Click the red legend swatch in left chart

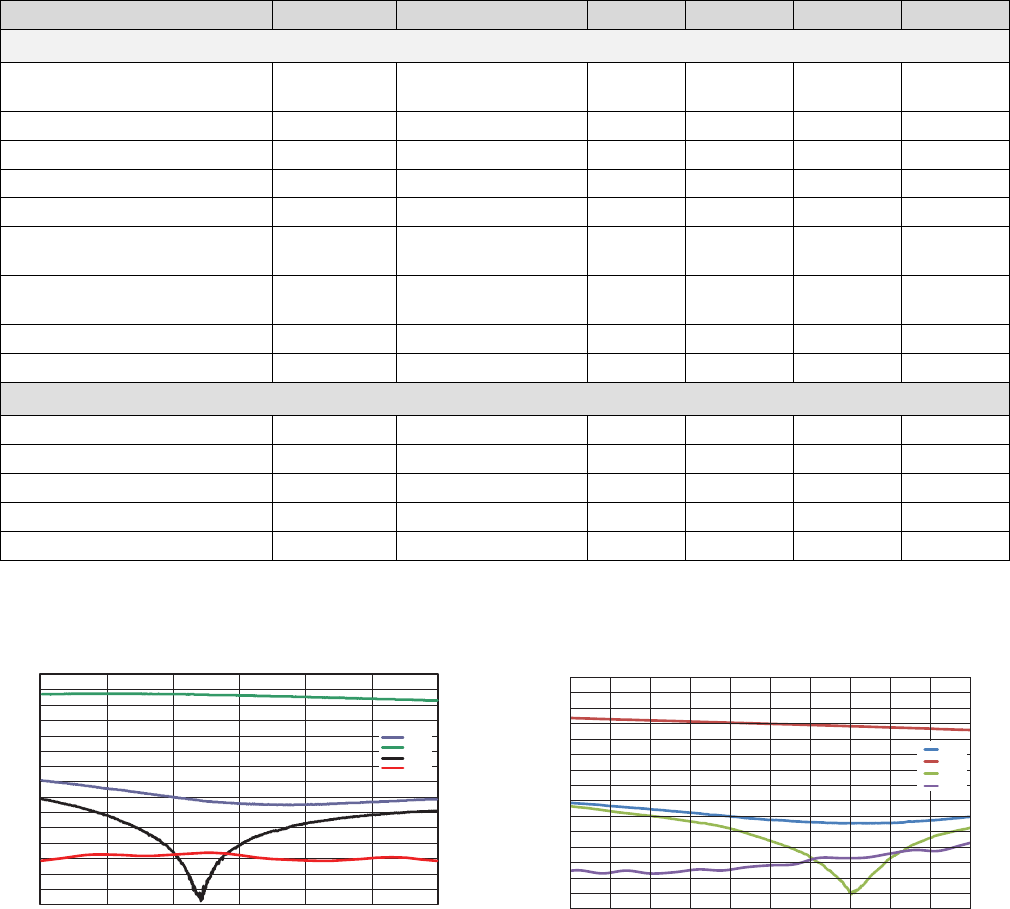pyautogui.click(x=393, y=768)
